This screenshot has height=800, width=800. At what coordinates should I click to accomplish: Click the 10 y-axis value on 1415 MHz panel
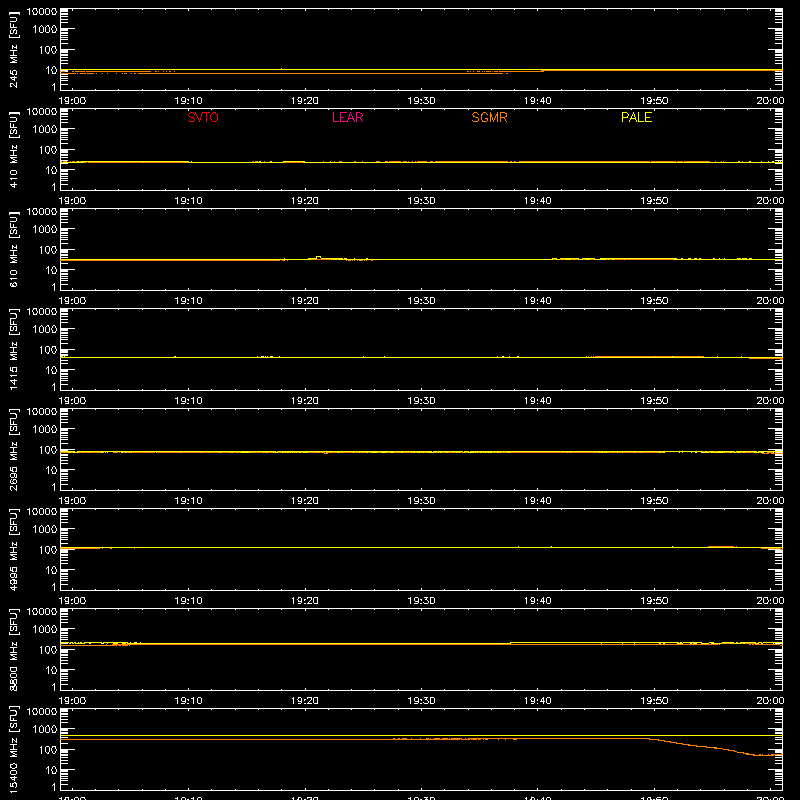click(x=51, y=370)
